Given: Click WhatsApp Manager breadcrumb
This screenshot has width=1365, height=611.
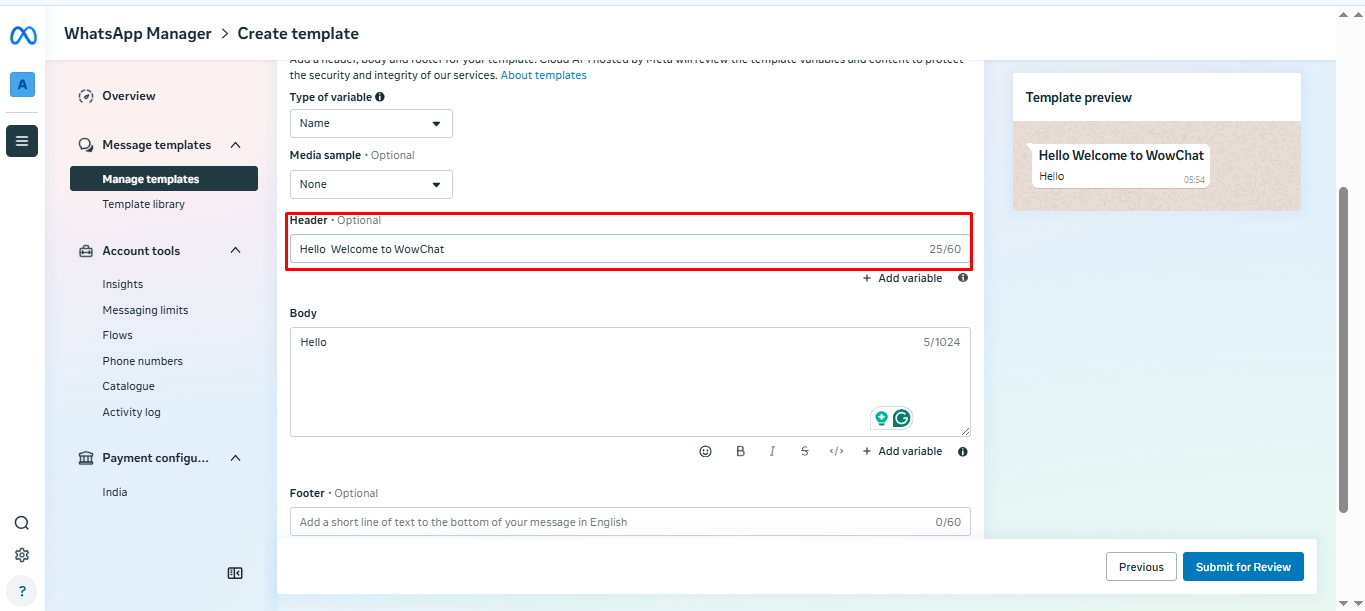Looking at the screenshot, I should 138,34.
